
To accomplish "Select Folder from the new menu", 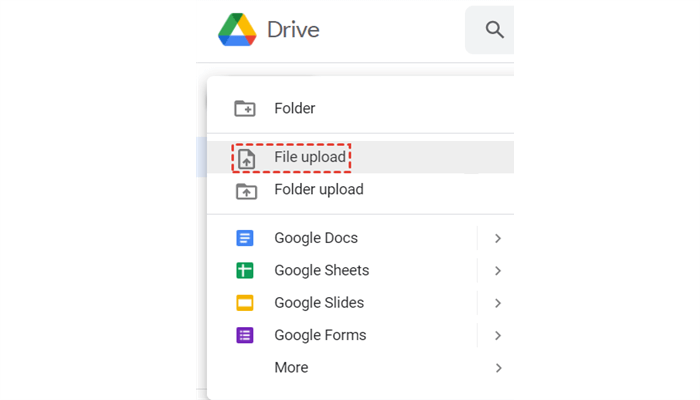I will (x=295, y=108).
